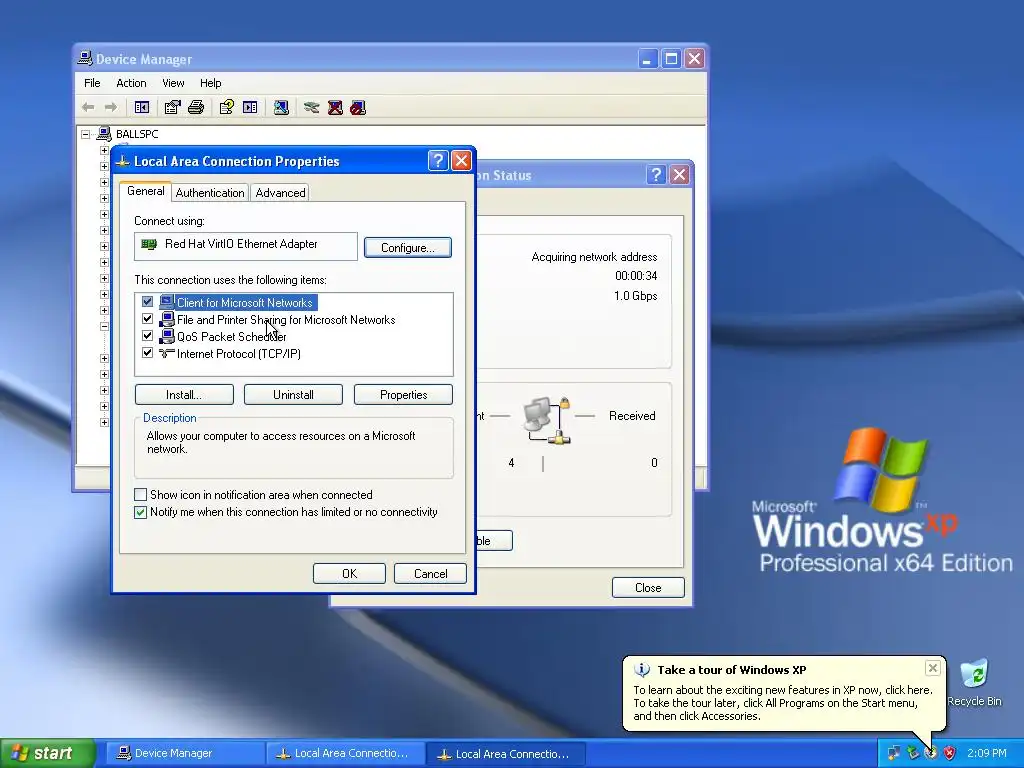Click the Scan for hardware changes icon
Viewport: 1024px width, 768px height.
(281, 107)
